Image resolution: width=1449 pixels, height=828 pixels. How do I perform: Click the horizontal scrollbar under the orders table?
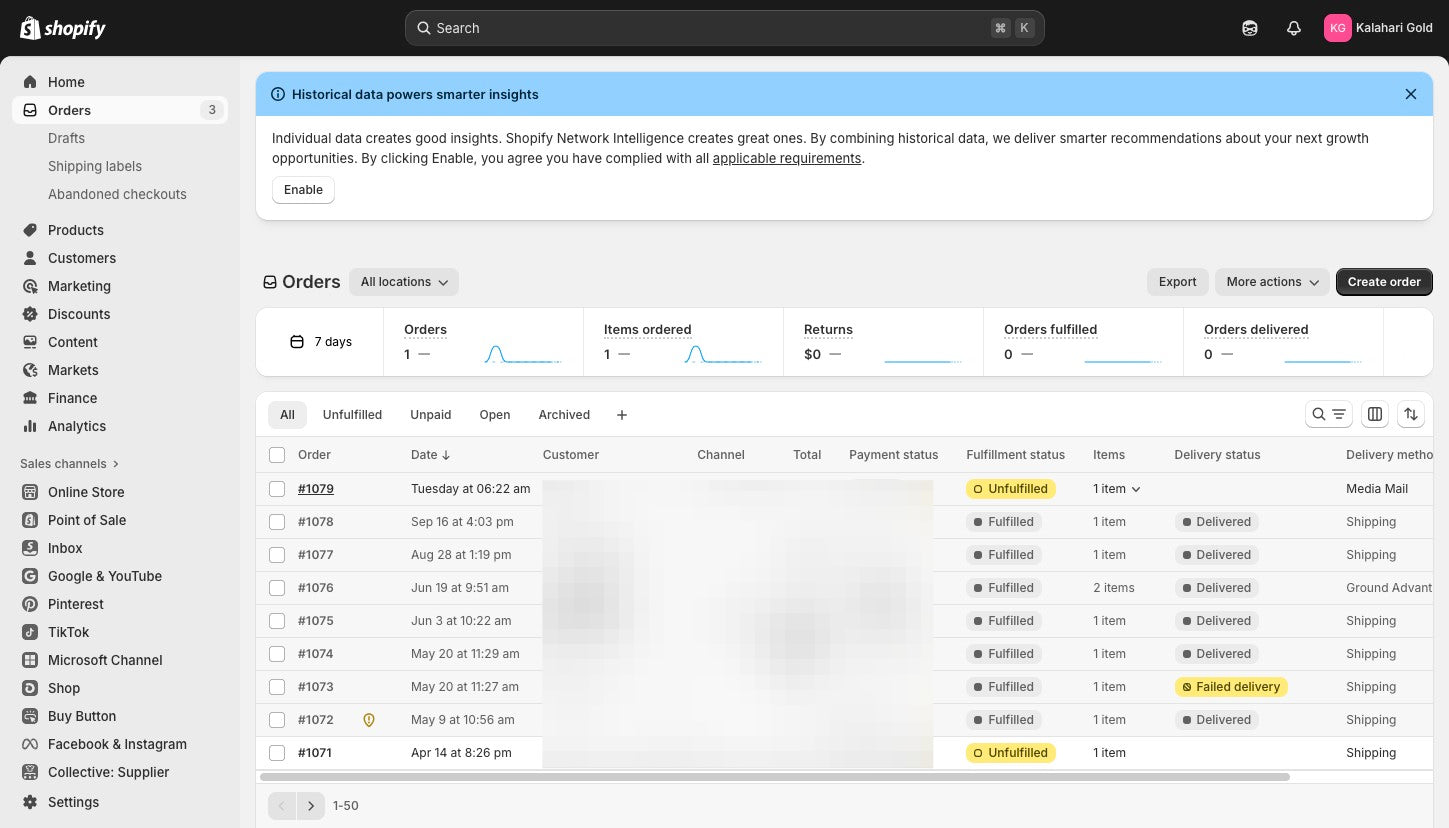click(x=774, y=777)
